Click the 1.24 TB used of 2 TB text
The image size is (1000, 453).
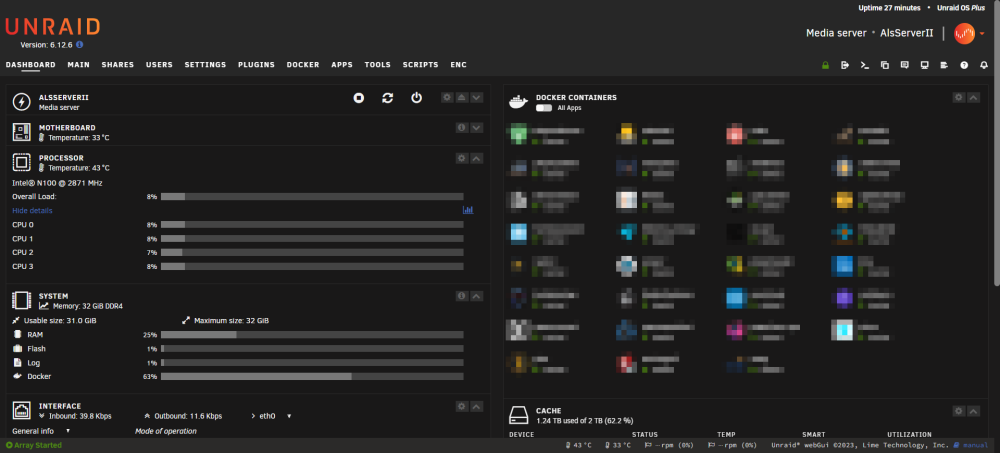click(x=585, y=421)
